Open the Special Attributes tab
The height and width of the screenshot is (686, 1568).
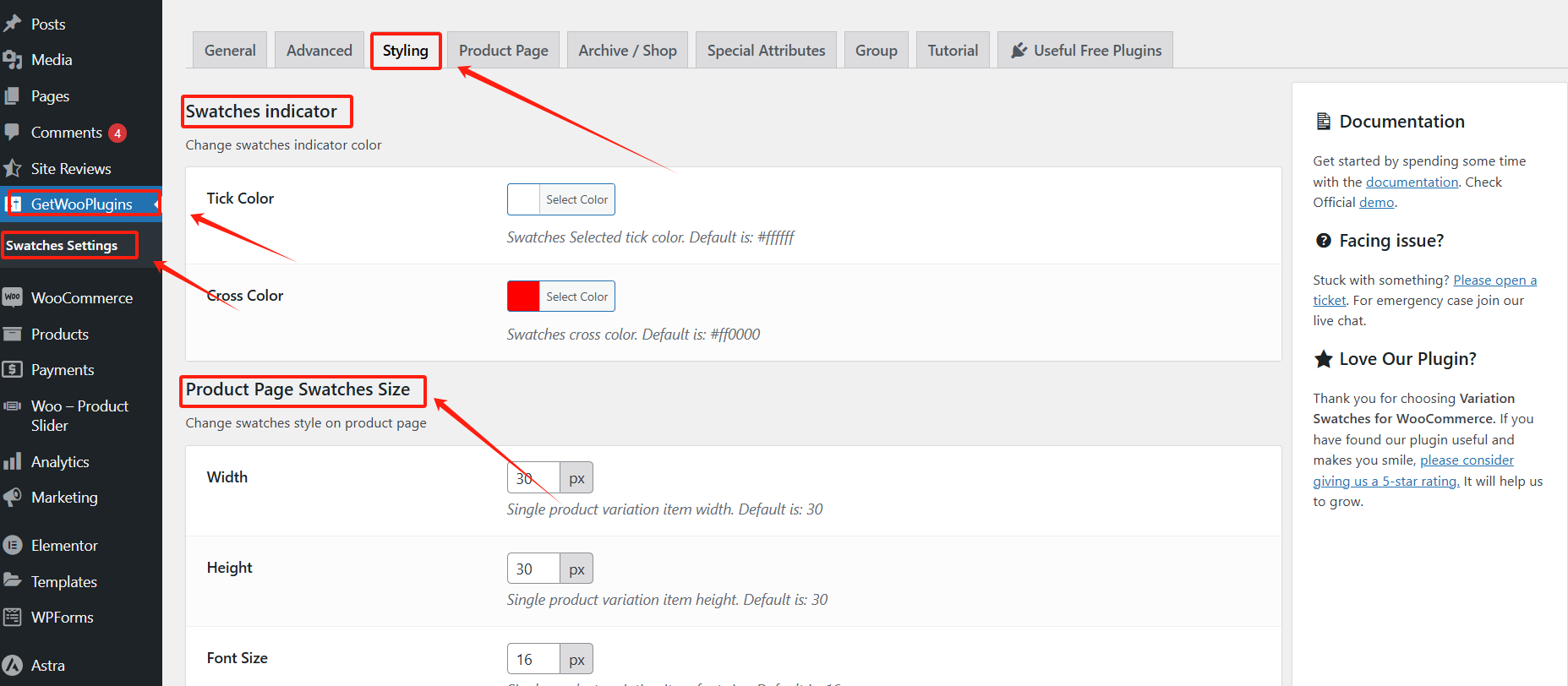(767, 51)
